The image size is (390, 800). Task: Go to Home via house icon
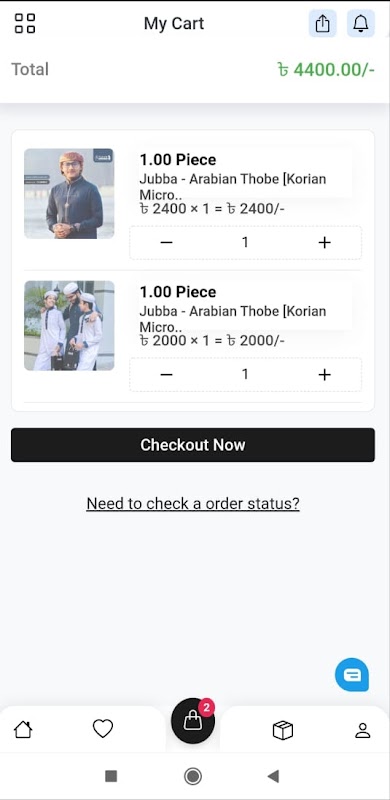click(23, 730)
